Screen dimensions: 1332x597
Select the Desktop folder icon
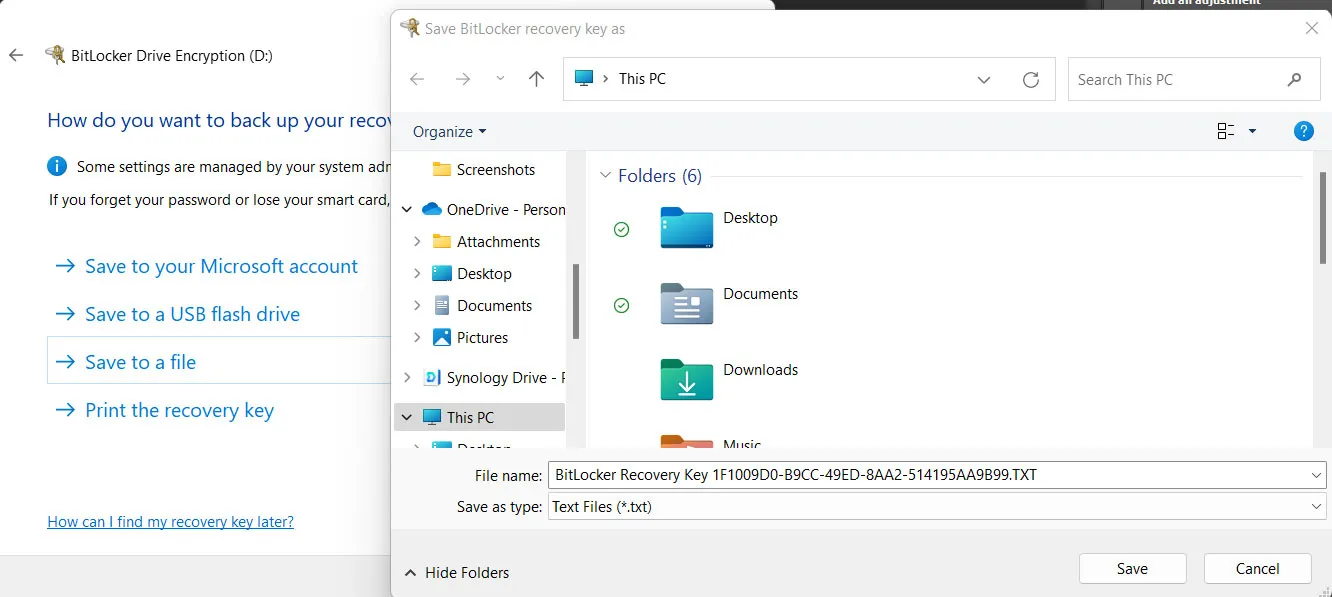pyautogui.click(x=687, y=227)
